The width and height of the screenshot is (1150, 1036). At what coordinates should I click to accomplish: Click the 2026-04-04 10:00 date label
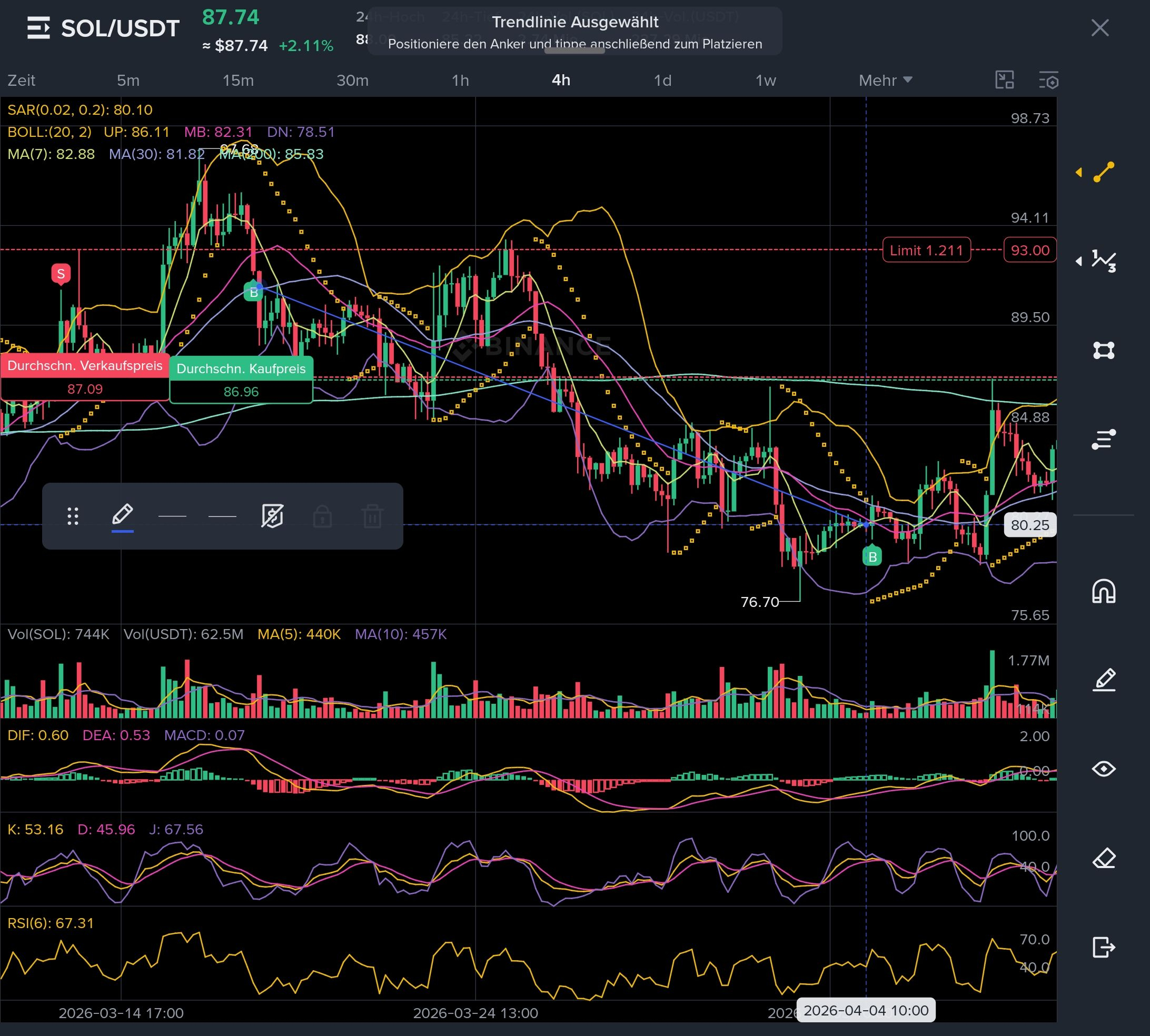point(865,1010)
